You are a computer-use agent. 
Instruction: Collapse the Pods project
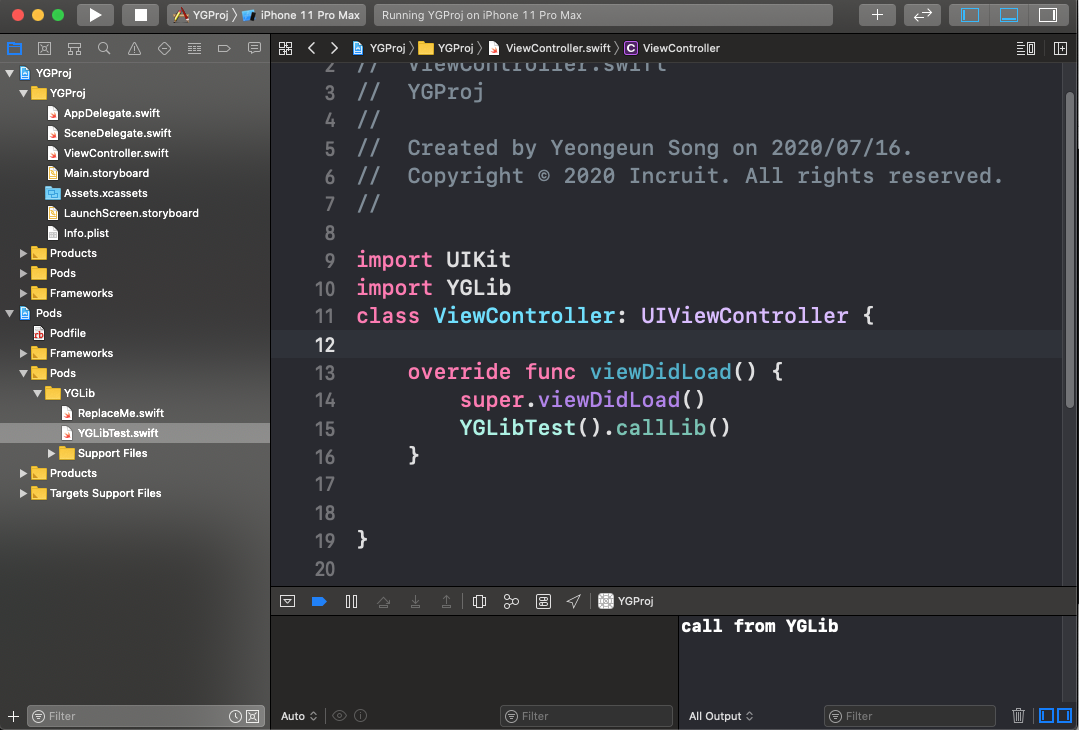pos(10,313)
